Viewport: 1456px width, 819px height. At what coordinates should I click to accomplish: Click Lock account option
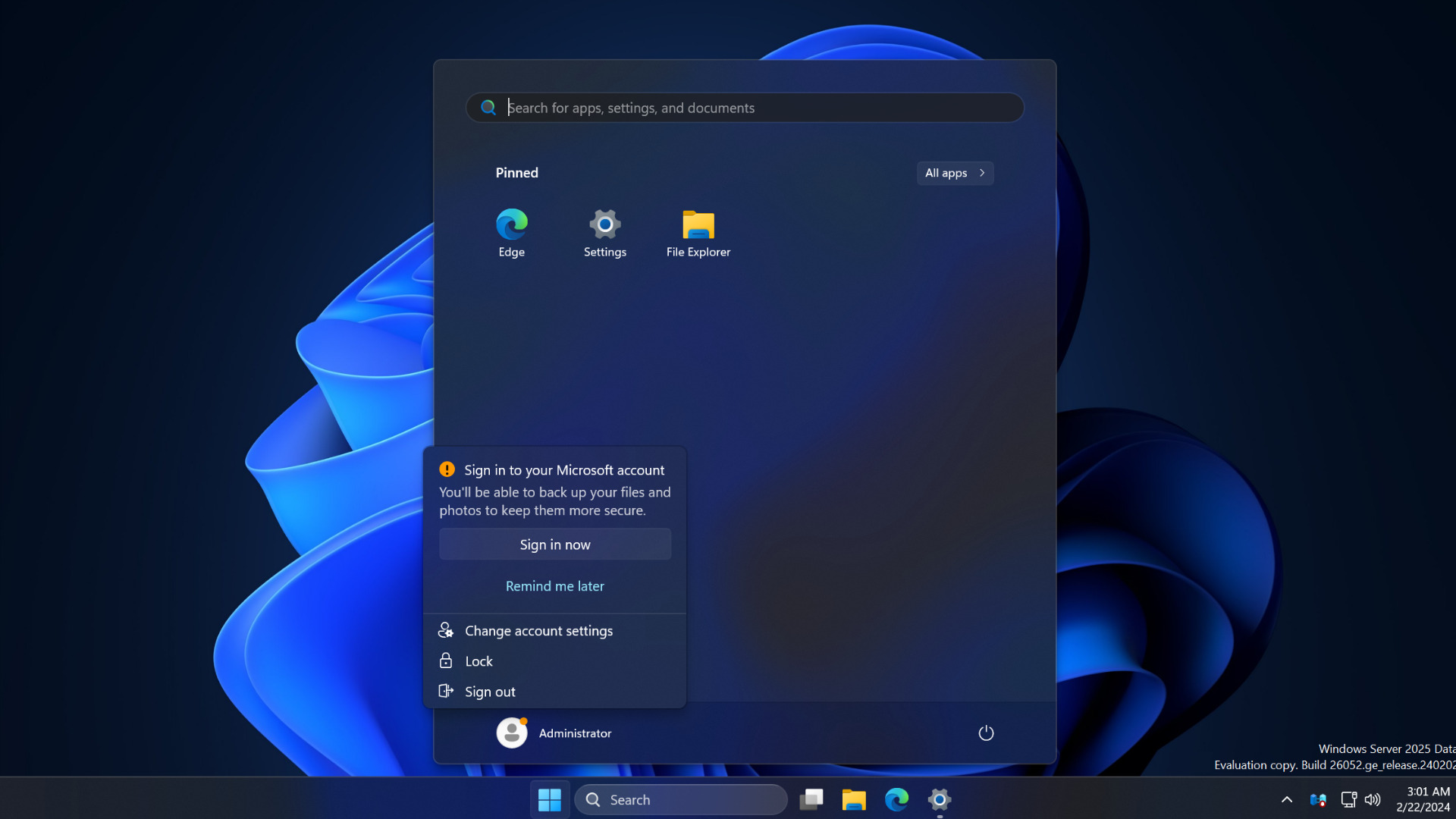click(x=478, y=661)
